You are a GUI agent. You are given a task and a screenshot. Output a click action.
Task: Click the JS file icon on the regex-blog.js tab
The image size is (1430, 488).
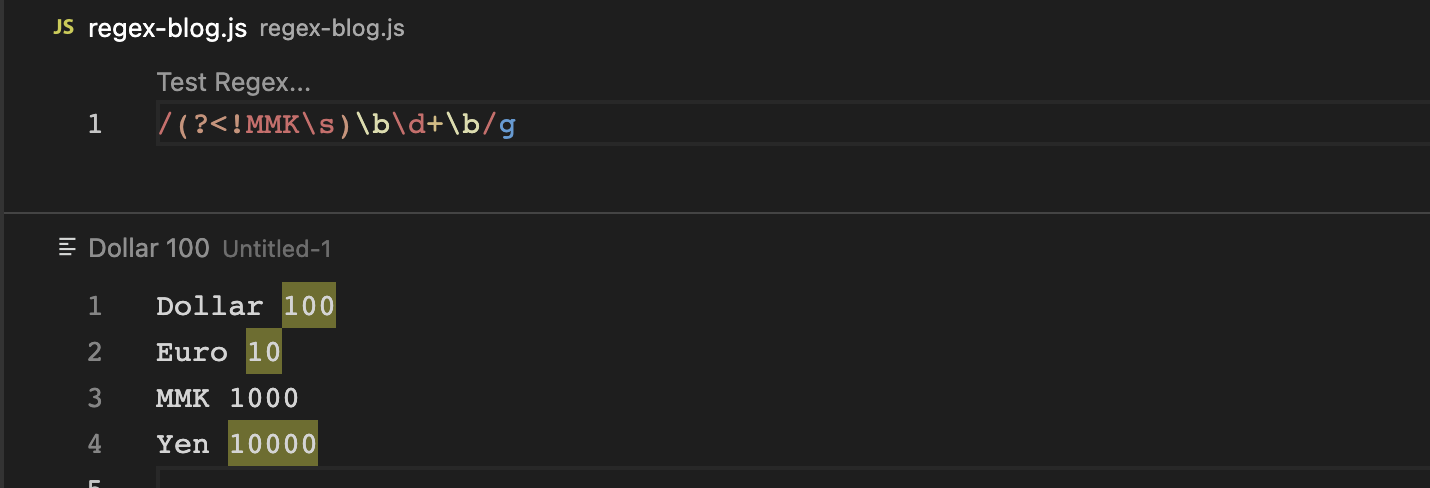click(x=63, y=28)
